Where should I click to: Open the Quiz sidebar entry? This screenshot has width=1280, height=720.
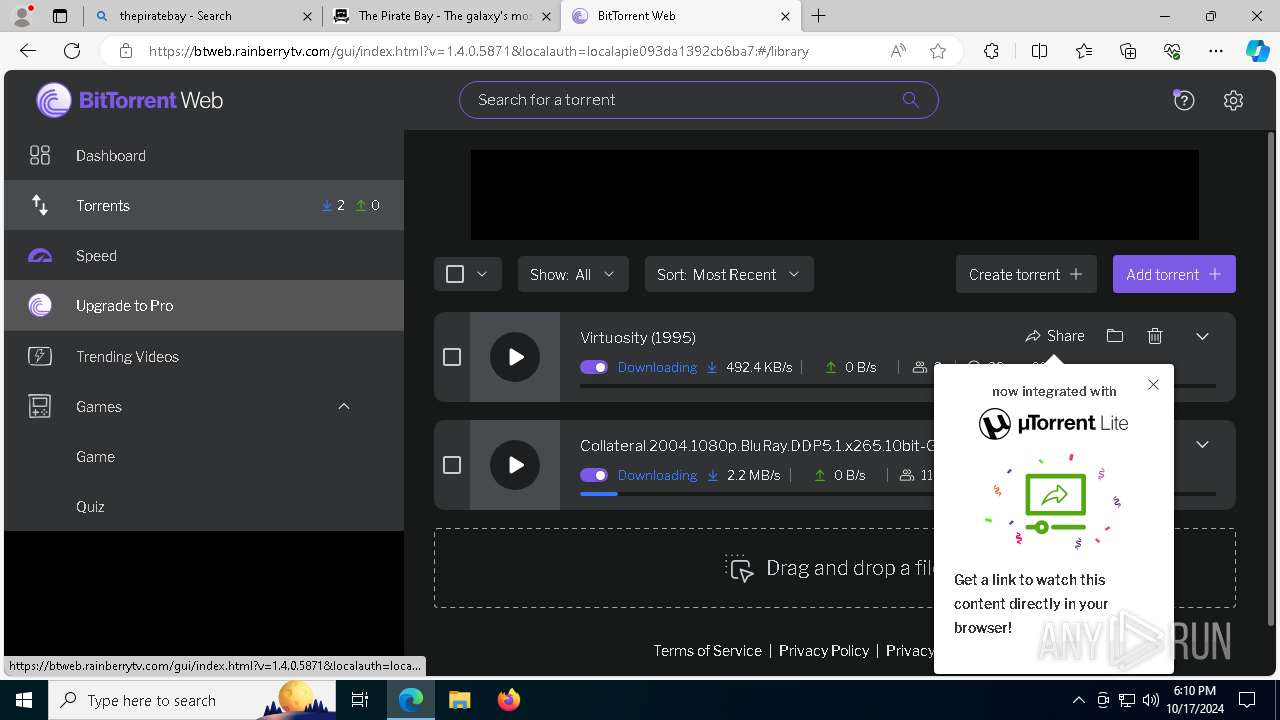point(204,506)
